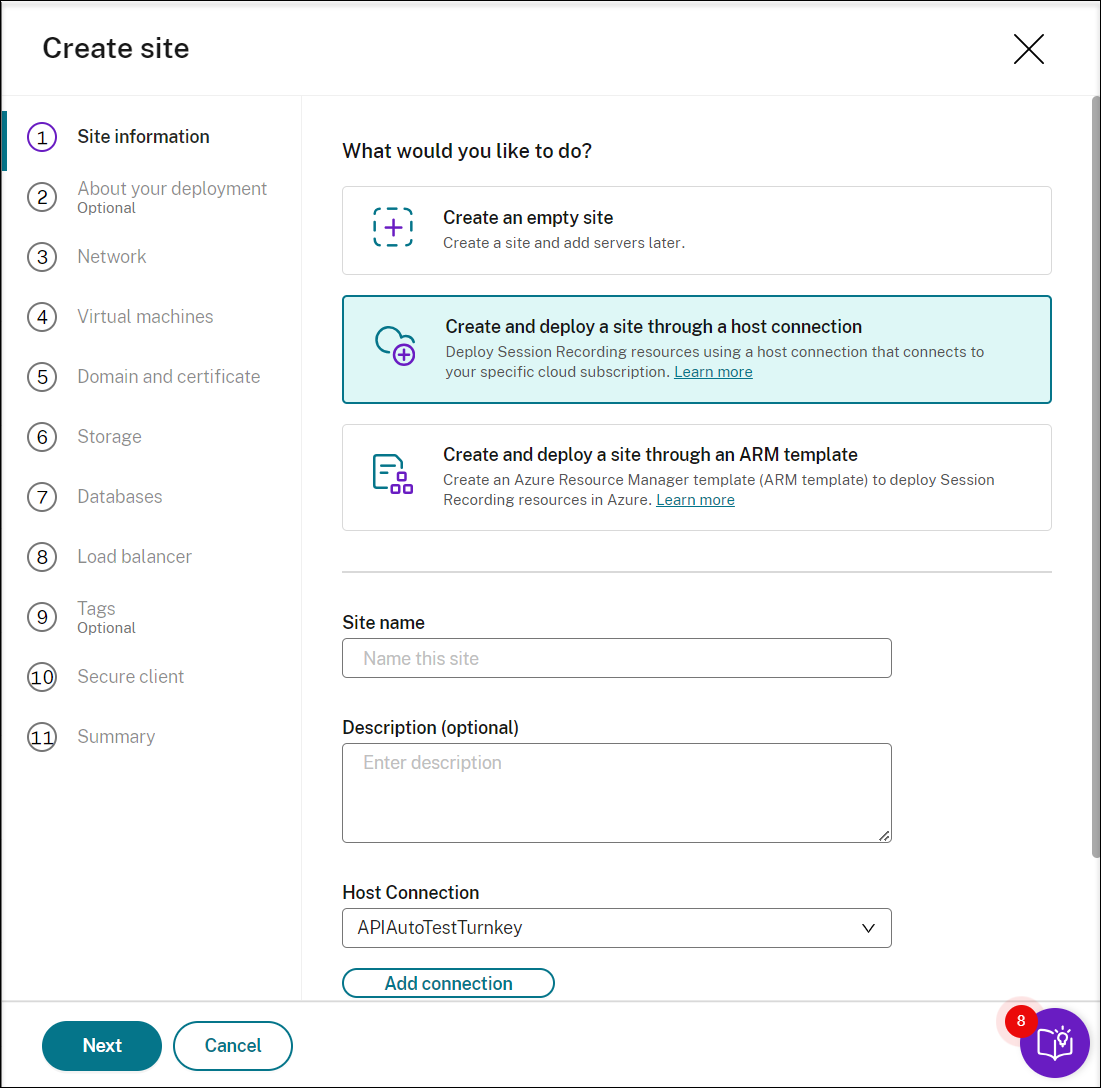
Task: Focus the Site name input field
Action: pos(616,658)
